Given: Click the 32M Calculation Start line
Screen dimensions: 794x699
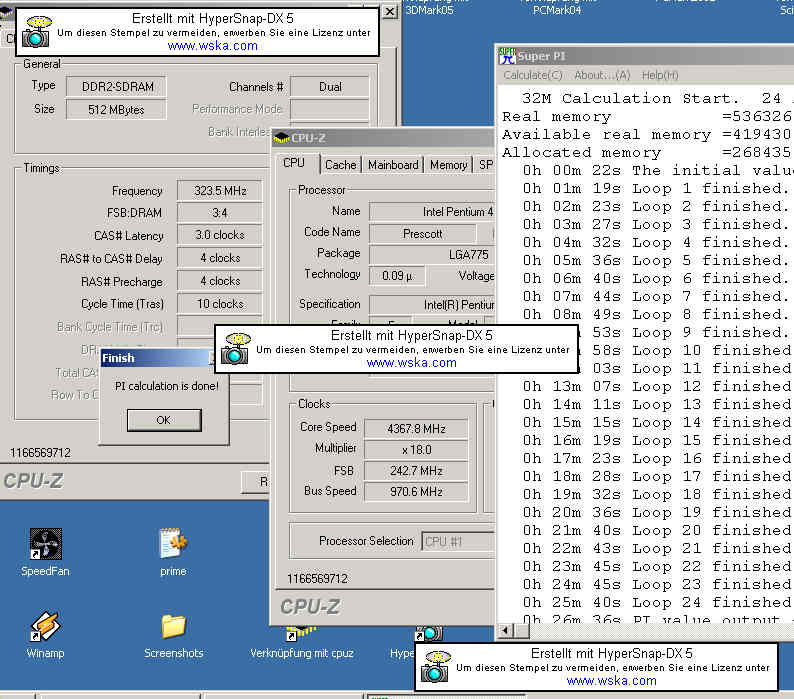Looking at the screenshot, I should tap(657, 98).
